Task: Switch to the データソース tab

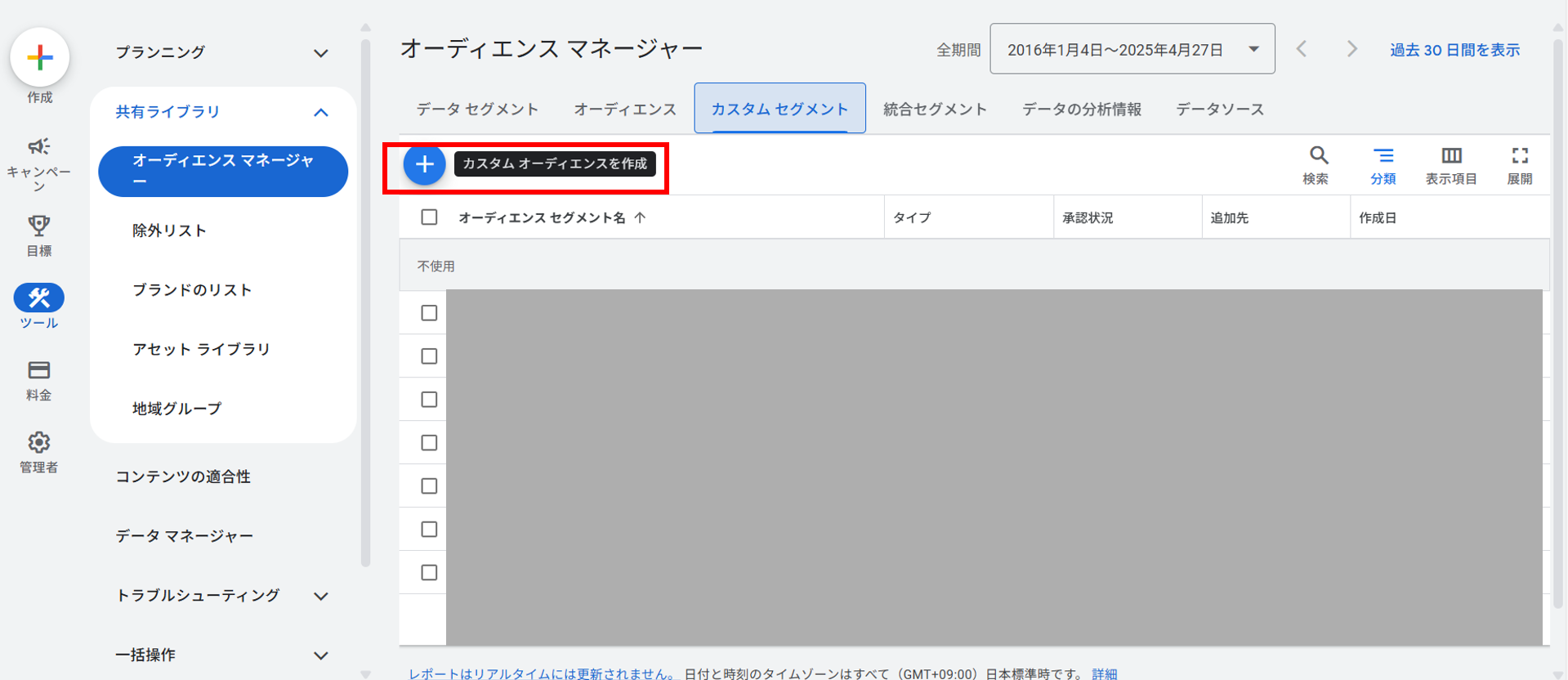Action: (1220, 109)
